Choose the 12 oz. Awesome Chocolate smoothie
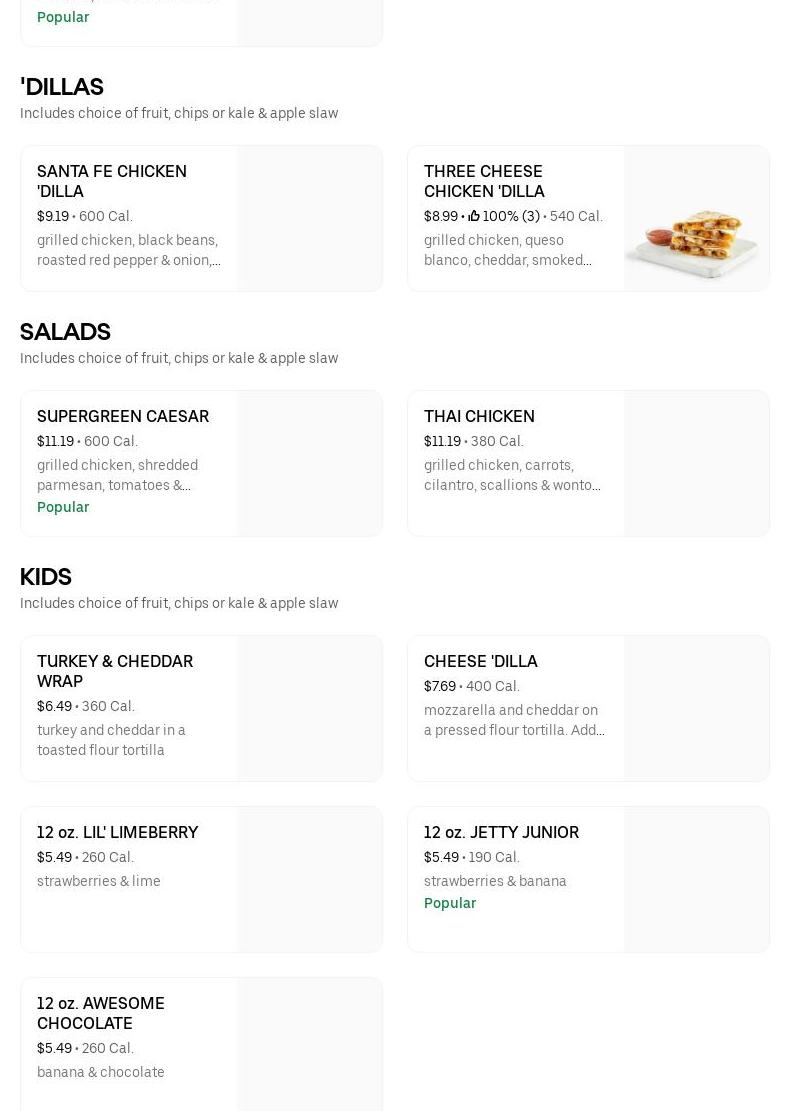Image resolution: width=804 pixels, height=1111 pixels. tap(101, 1013)
